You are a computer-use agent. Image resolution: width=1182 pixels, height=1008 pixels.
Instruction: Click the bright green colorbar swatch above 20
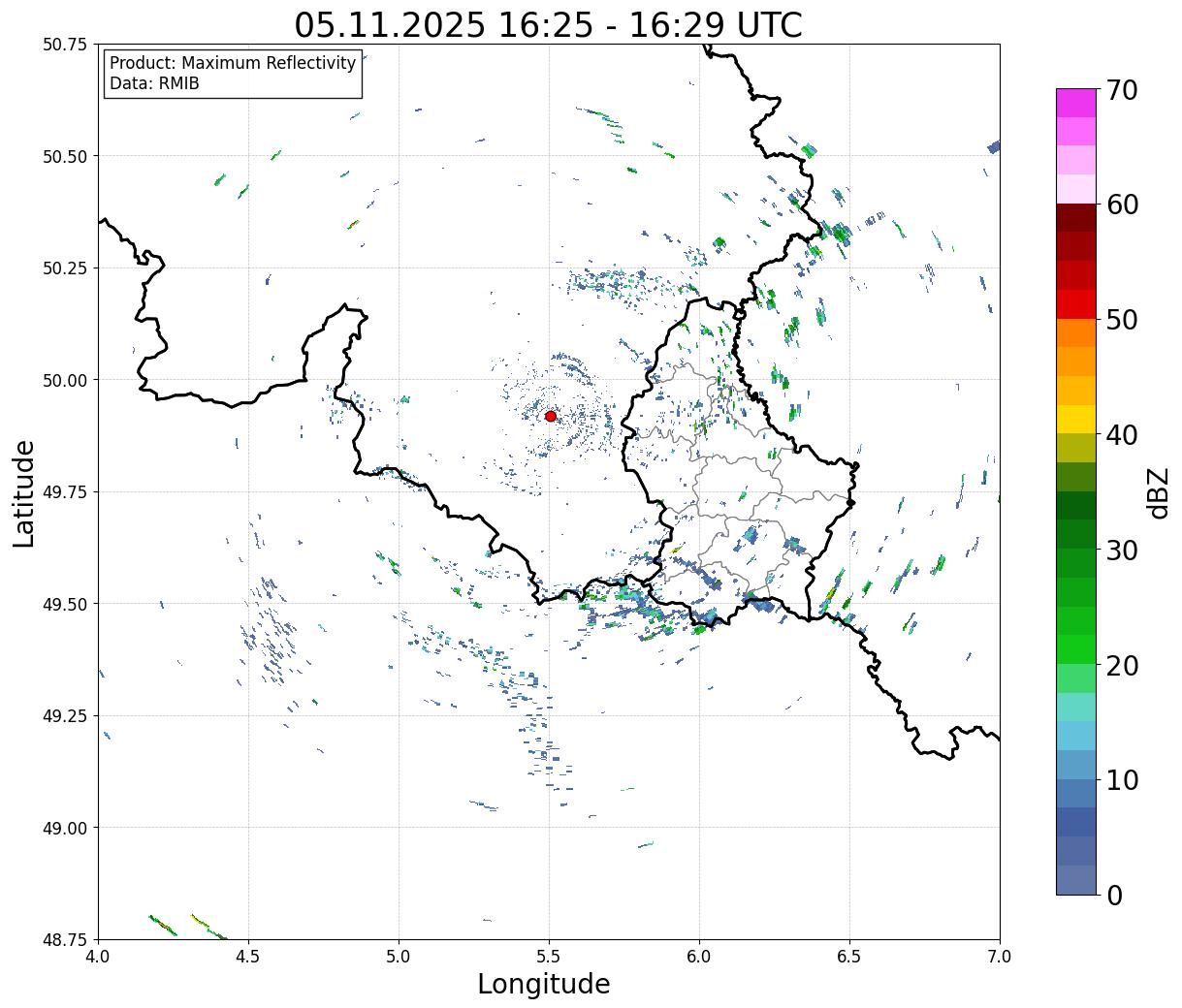click(1076, 649)
